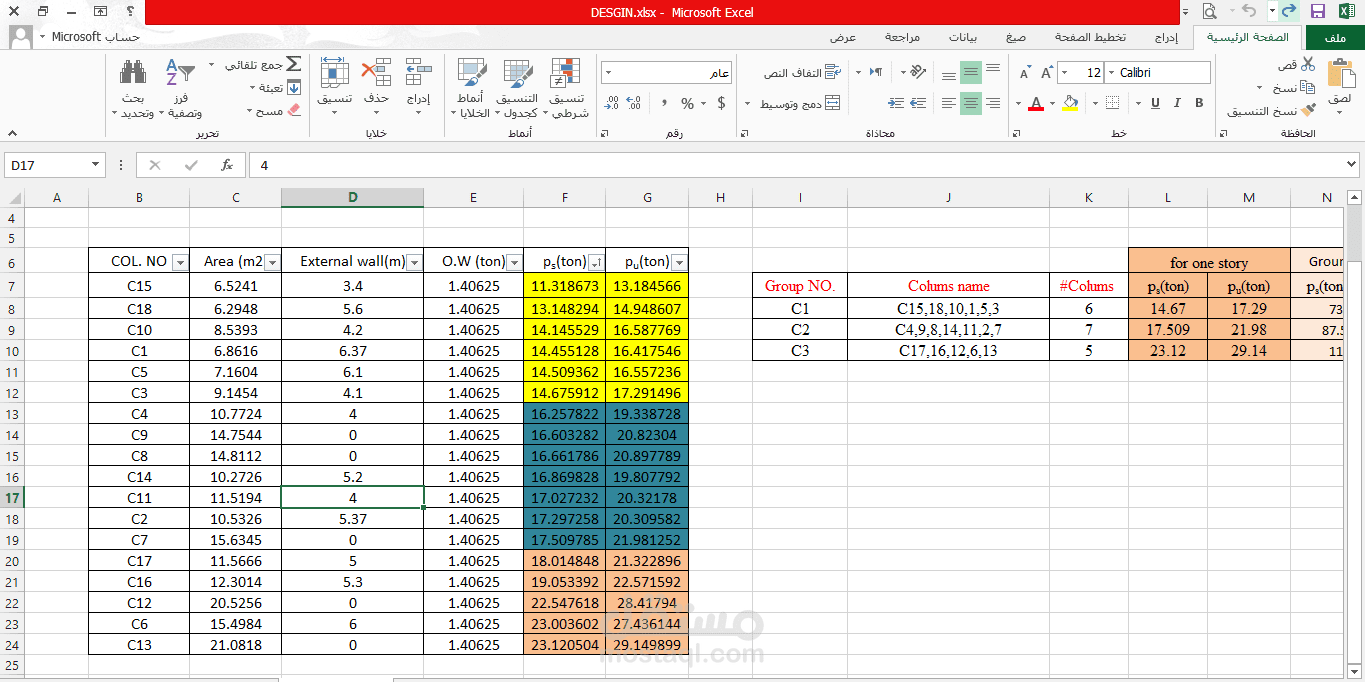Click the red font color A swatch
Screen dimensions: 1365x682
1037,103
